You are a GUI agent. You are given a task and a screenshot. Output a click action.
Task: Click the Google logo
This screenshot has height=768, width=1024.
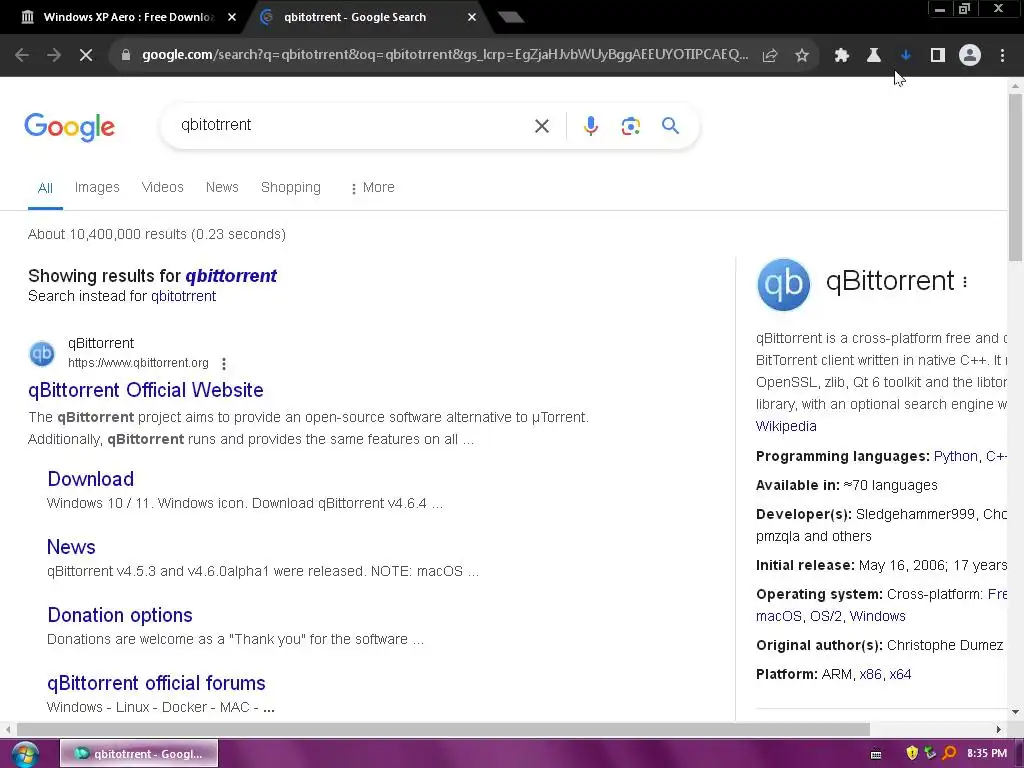pos(69,127)
